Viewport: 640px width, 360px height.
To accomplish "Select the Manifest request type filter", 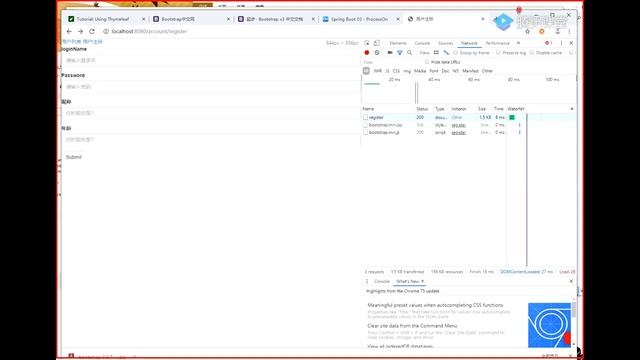I will coord(470,71).
